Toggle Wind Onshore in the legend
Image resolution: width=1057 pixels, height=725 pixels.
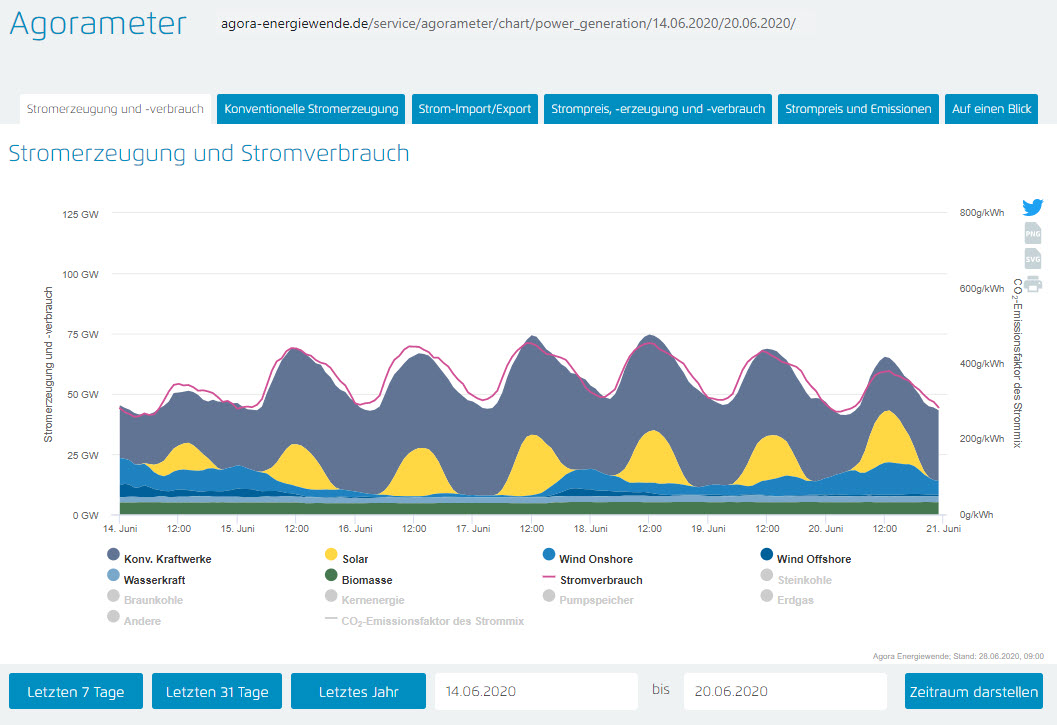point(595,559)
